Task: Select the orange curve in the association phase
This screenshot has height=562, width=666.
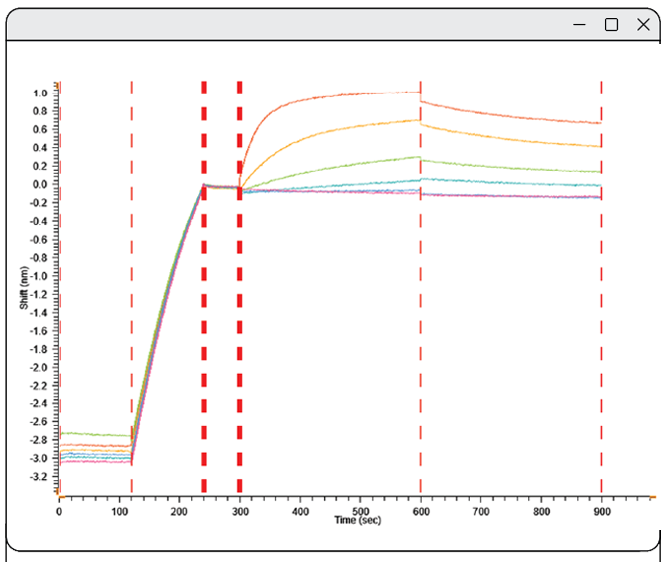Action: [340, 135]
